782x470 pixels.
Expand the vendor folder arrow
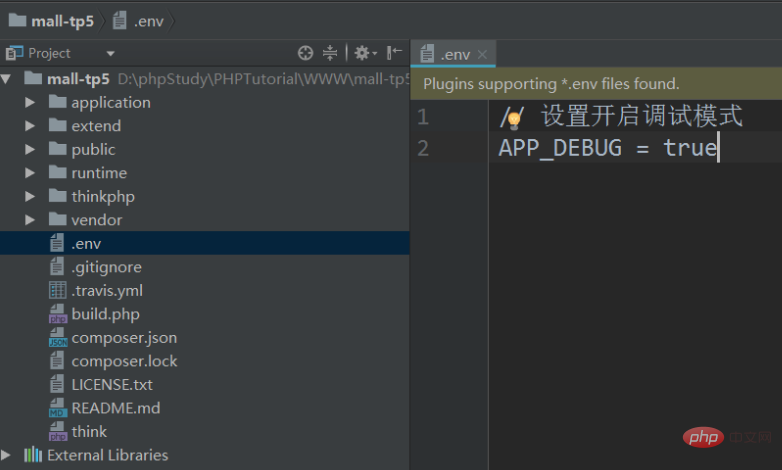point(30,220)
